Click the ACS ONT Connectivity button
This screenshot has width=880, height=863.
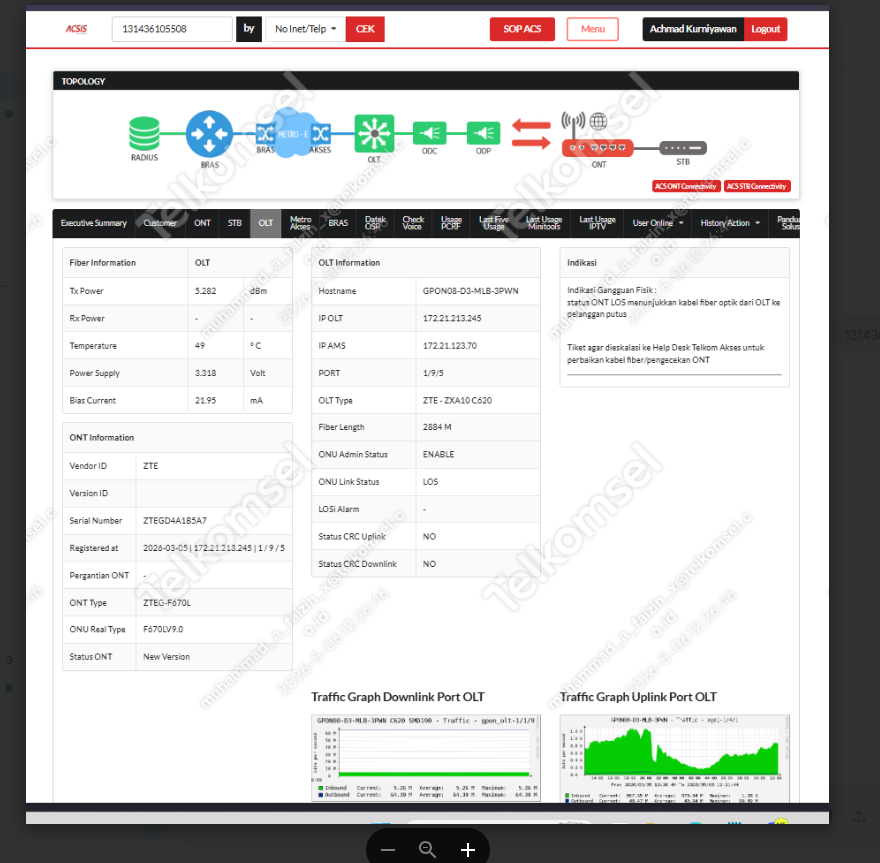point(686,186)
